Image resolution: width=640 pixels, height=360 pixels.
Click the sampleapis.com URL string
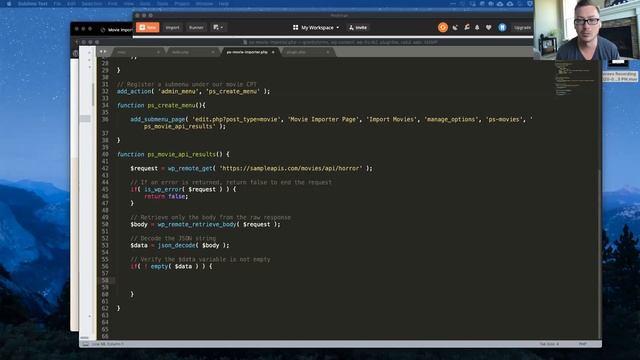[x=291, y=168]
